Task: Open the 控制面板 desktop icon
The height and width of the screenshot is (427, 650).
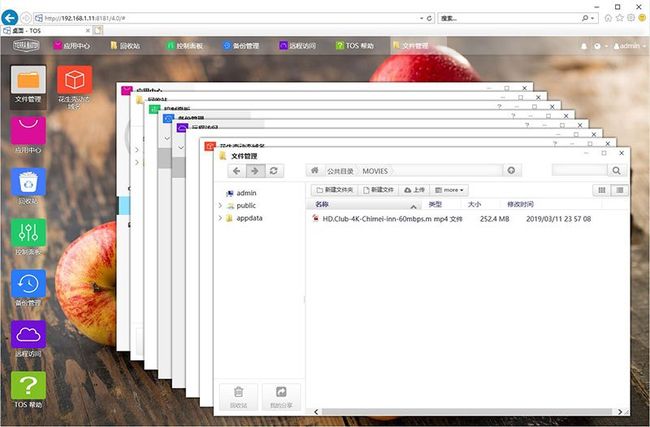Action: tap(28, 237)
